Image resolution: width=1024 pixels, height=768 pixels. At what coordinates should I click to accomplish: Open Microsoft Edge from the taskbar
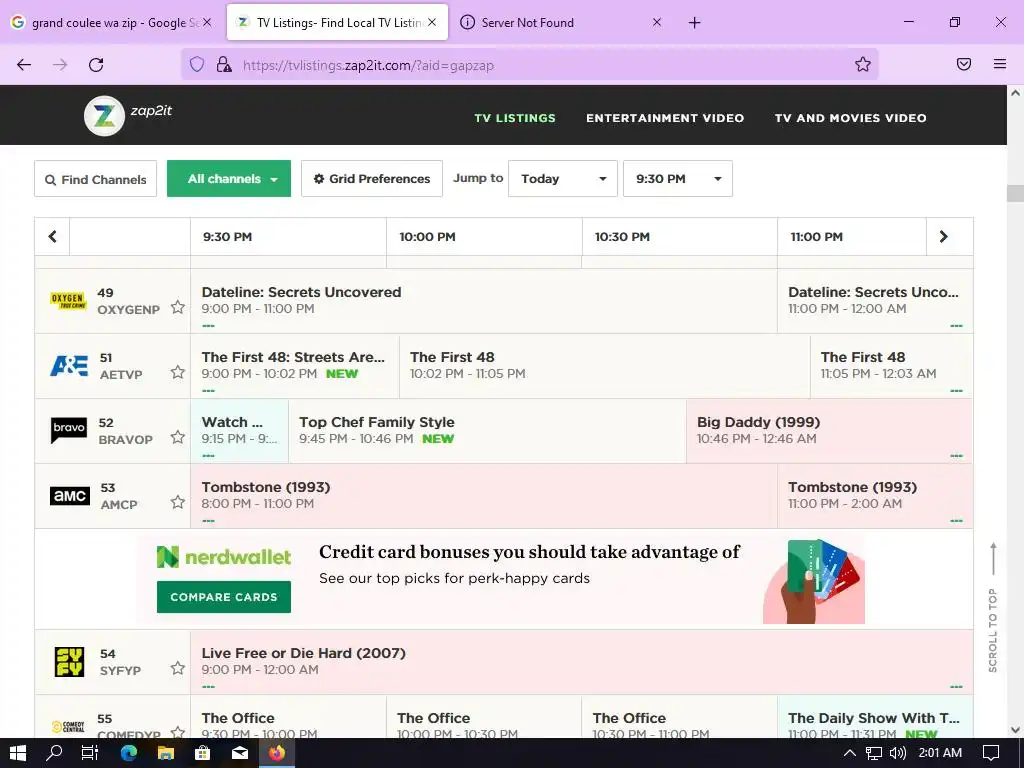[129, 753]
